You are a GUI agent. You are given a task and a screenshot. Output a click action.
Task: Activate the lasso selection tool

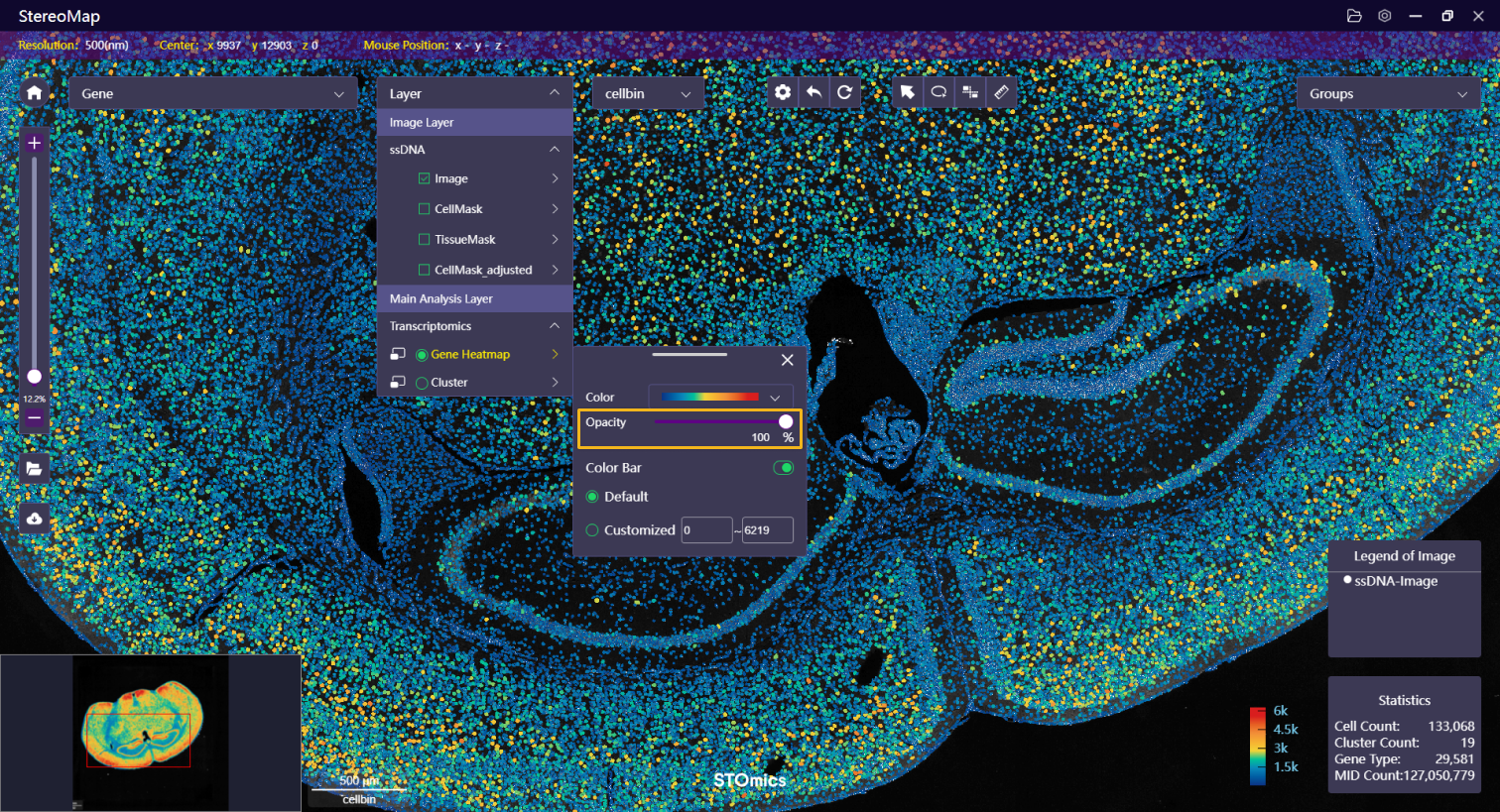(938, 92)
